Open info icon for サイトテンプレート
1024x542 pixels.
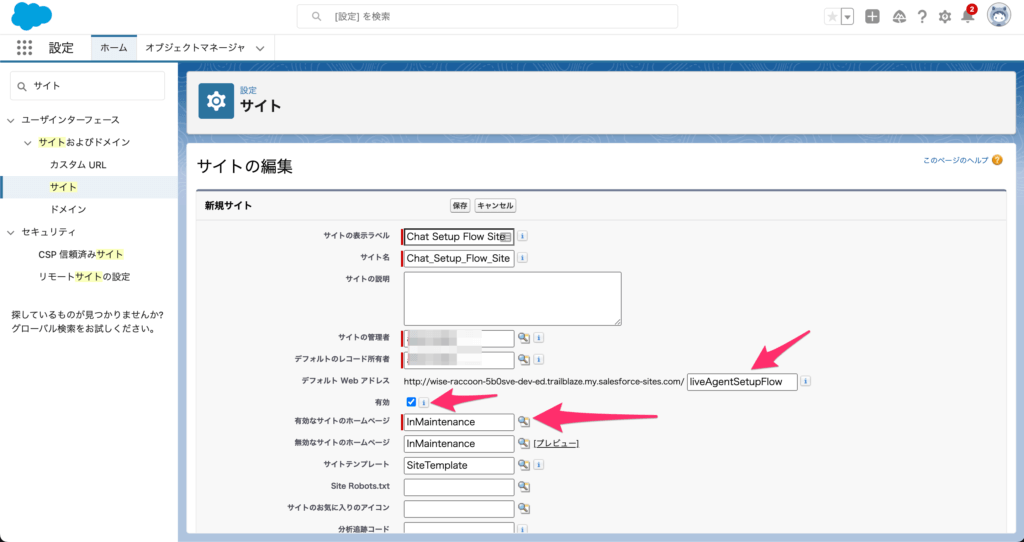pos(539,465)
